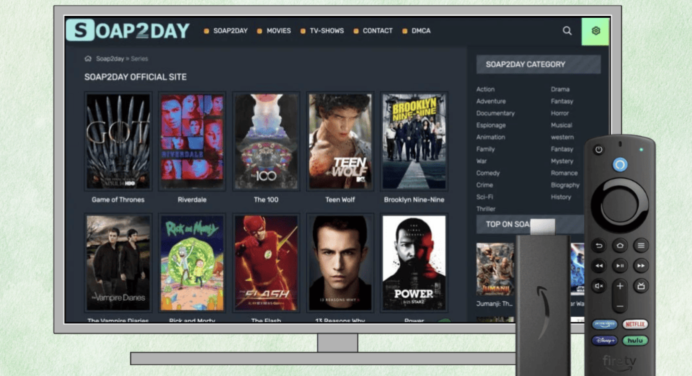692x376 pixels.
Task: Open the DMCA menu item
Action: tap(421, 31)
